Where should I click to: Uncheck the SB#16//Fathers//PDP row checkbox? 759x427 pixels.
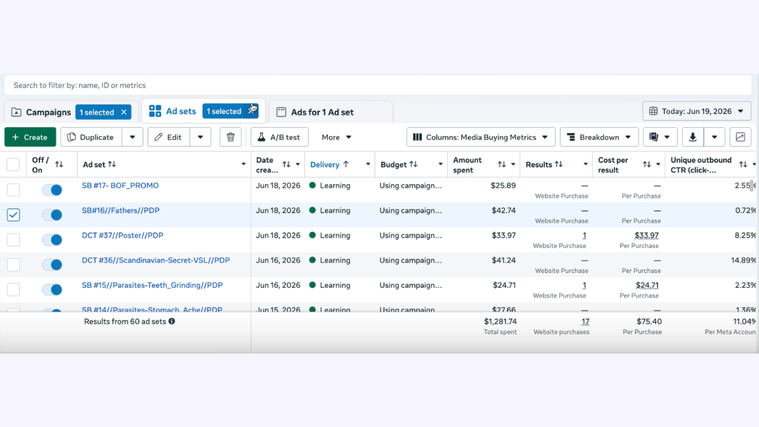point(14,214)
